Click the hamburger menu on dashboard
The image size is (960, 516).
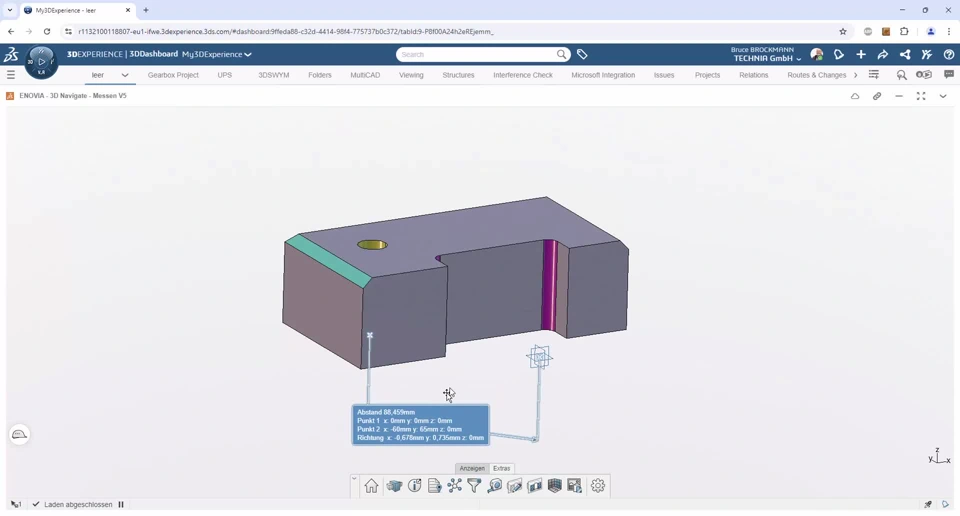pyautogui.click(x=10, y=75)
